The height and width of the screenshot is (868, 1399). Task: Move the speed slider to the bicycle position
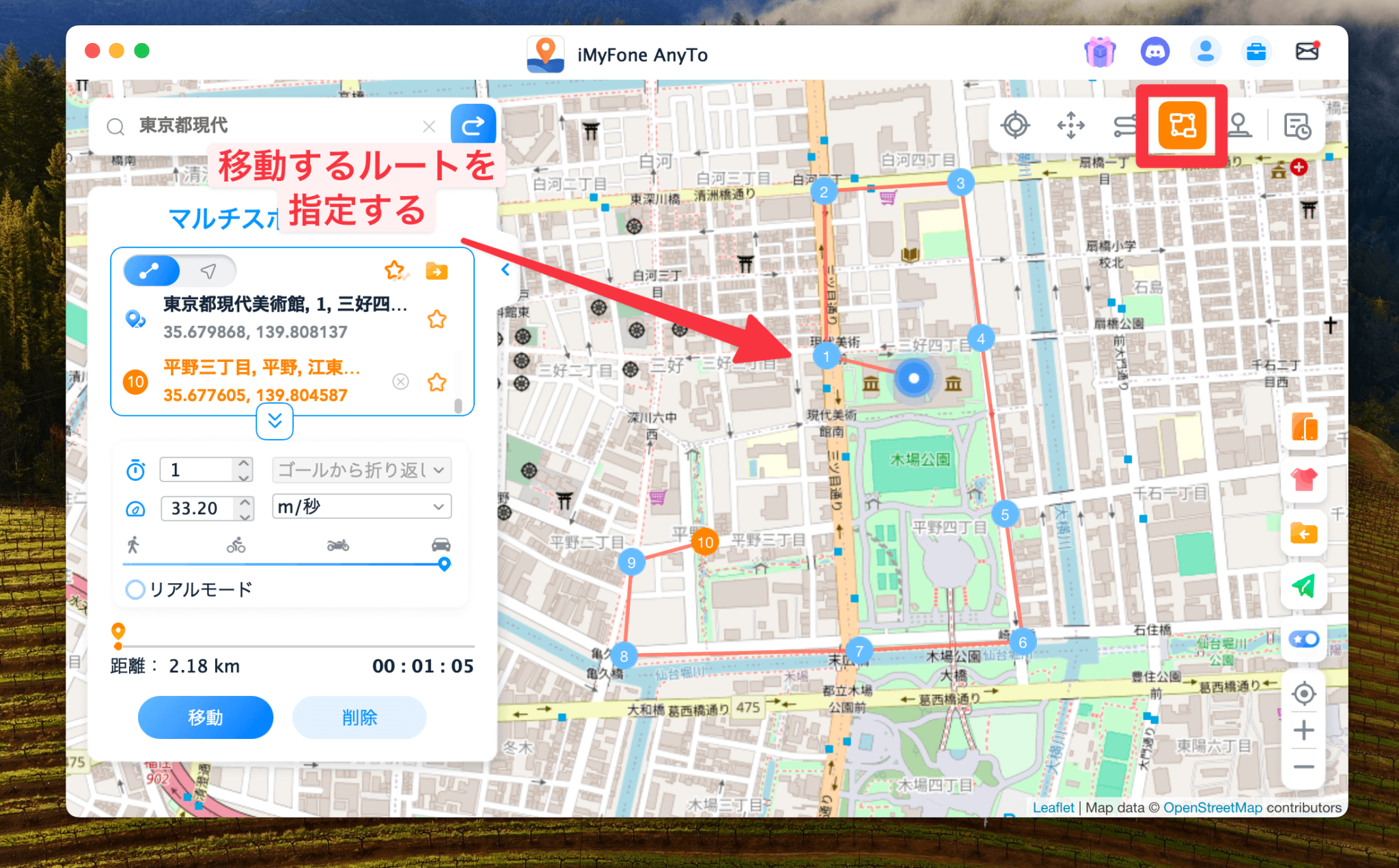tap(235, 564)
